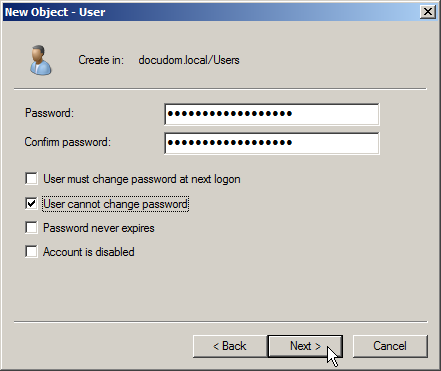The image size is (441, 371).
Task: Click the 'Password:' field label
Action: (49, 113)
